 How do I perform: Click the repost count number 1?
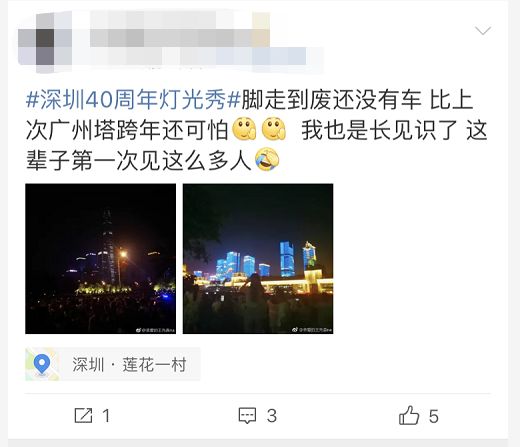(x=106, y=416)
